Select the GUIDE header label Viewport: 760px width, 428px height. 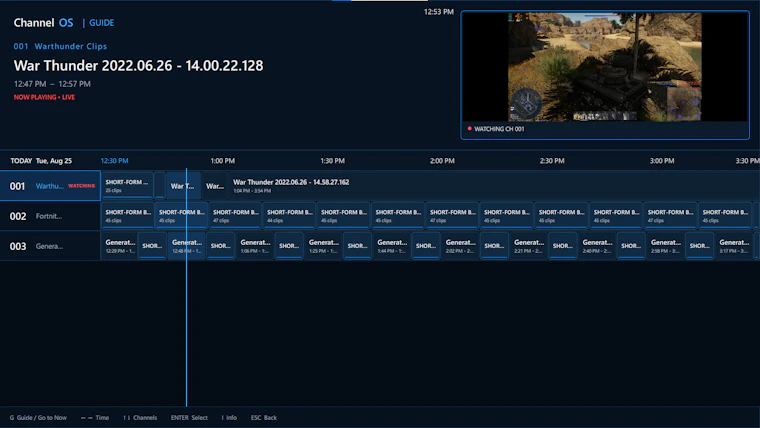point(102,23)
